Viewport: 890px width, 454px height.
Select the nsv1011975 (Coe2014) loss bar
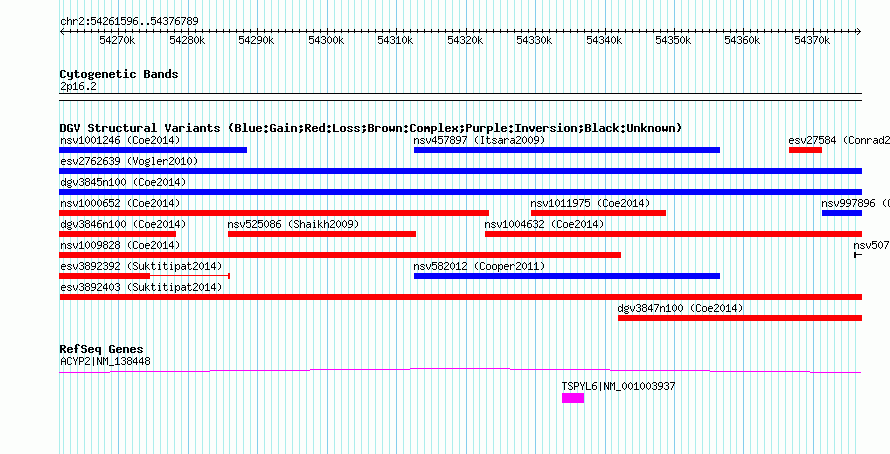click(598, 213)
